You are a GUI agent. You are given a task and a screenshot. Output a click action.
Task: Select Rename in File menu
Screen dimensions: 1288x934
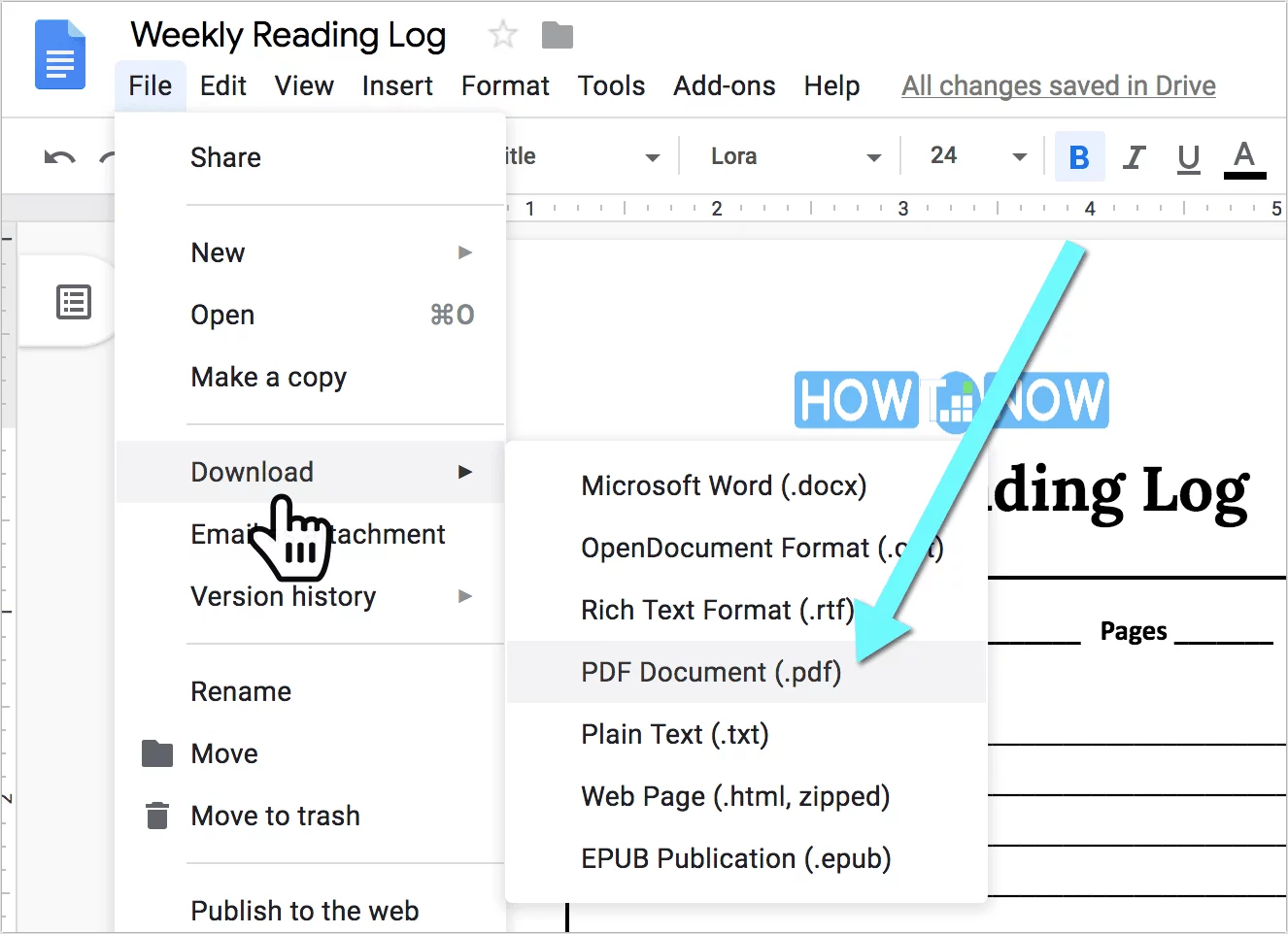311,691
